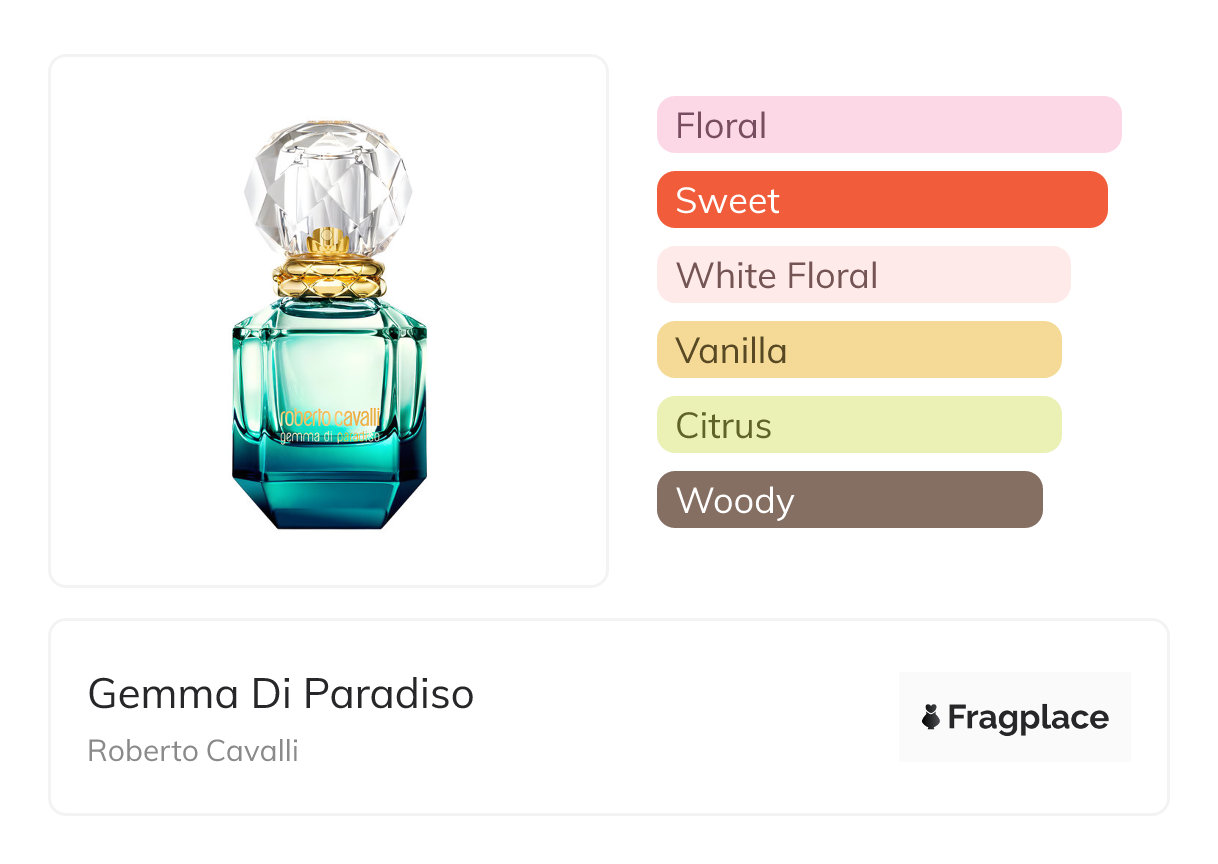Screen dimensions: 1218x864
Task: Click the Fragplace wordmark text
Action: [x=1027, y=717]
